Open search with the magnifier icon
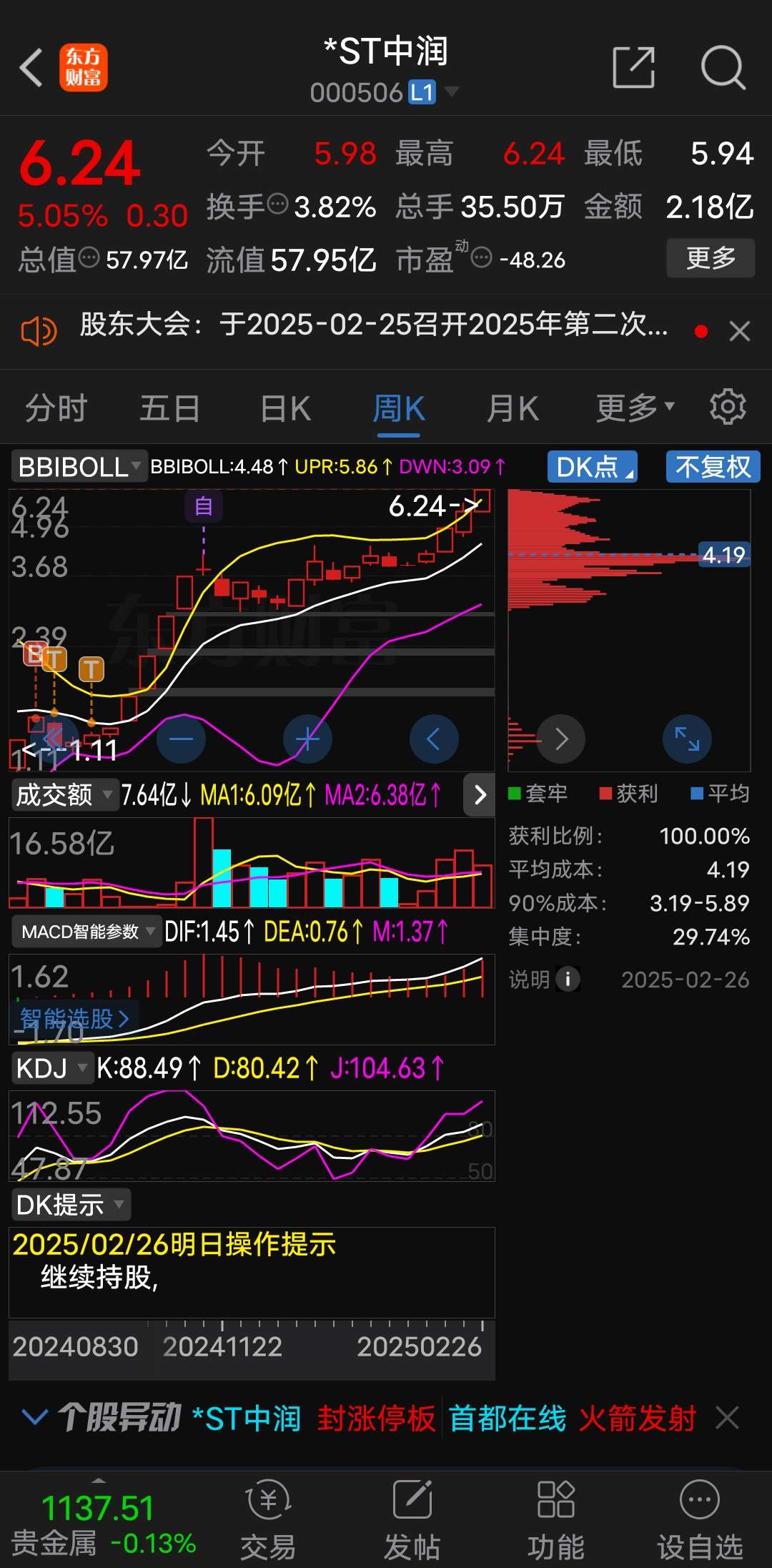The image size is (772, 1568). pos(723,68)
